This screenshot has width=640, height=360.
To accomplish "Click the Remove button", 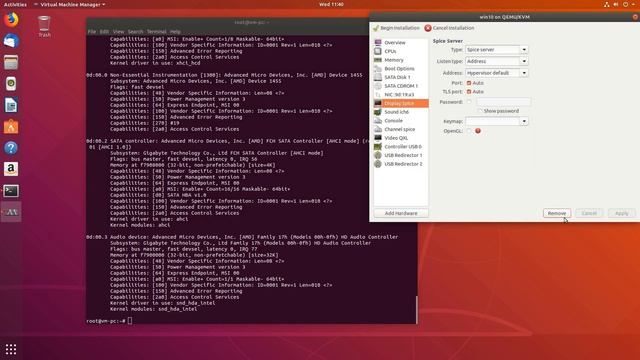I will point(557,213).
